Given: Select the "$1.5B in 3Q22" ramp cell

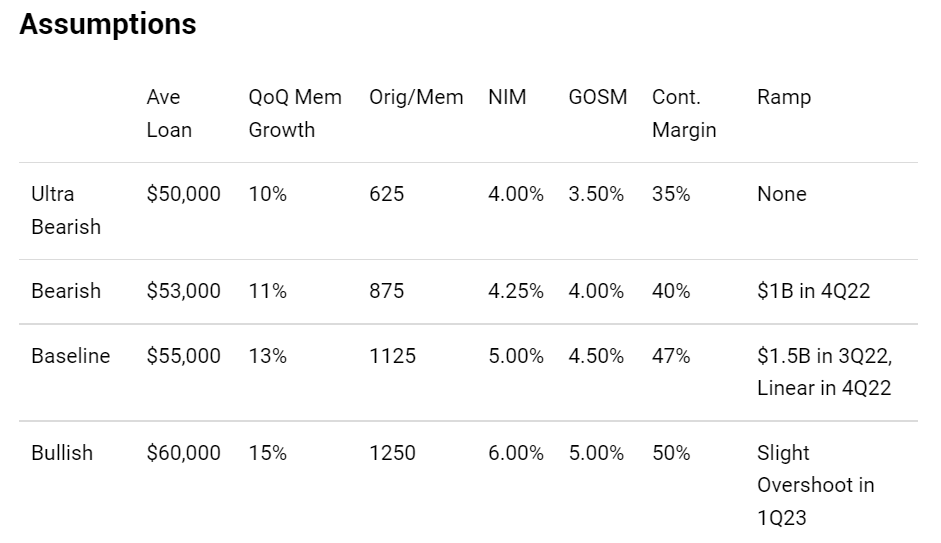Looking at the screenshot, I should 824,356.
